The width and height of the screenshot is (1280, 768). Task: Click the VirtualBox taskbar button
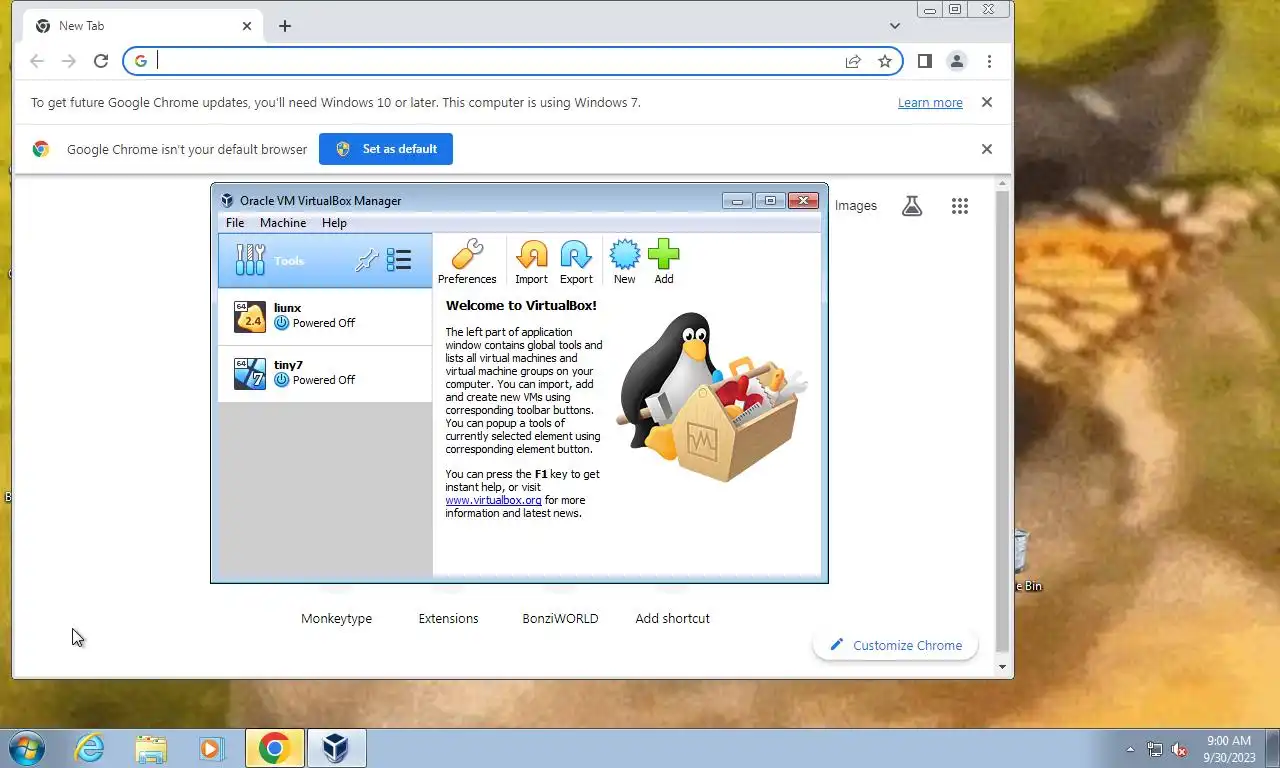[x=336, y=748]
